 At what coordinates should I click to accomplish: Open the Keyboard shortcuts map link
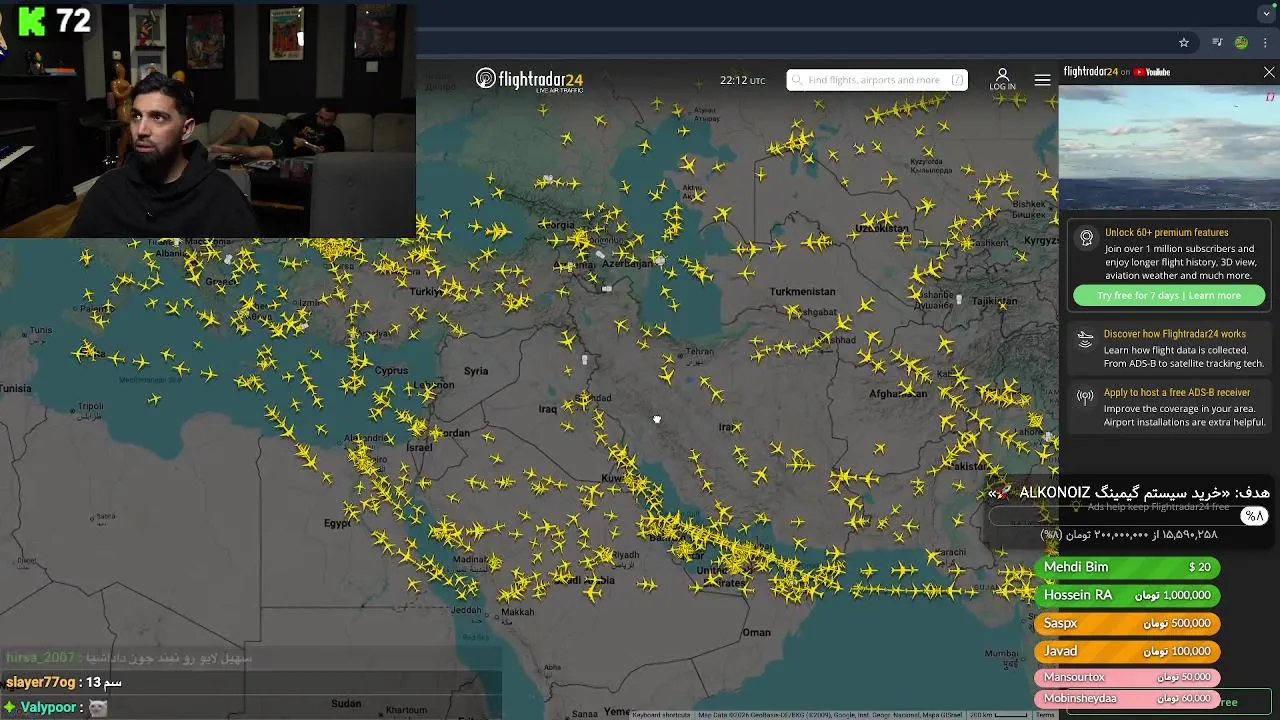661,714
